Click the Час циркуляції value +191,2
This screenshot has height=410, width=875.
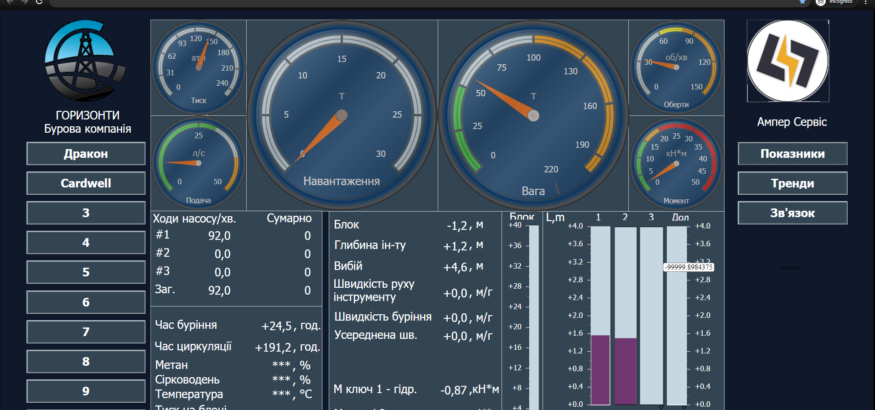pos(273,348)
